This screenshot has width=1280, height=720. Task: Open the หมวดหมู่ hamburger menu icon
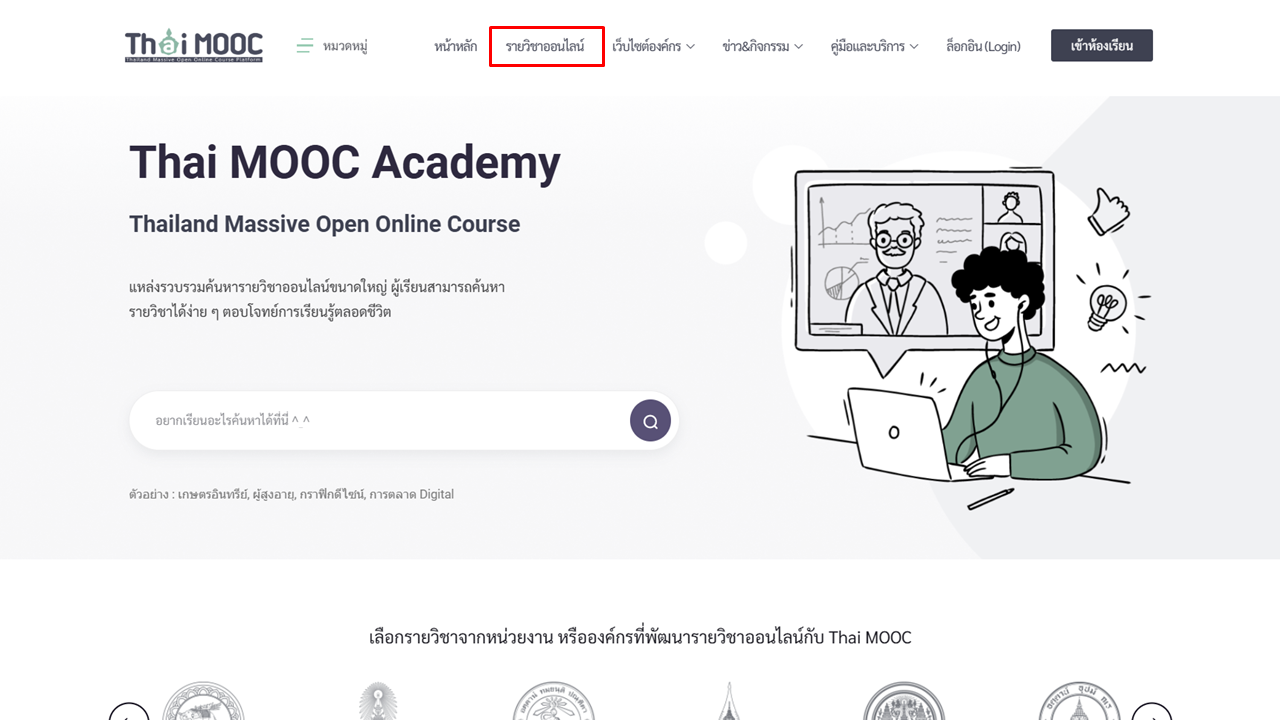pos(305,46)
